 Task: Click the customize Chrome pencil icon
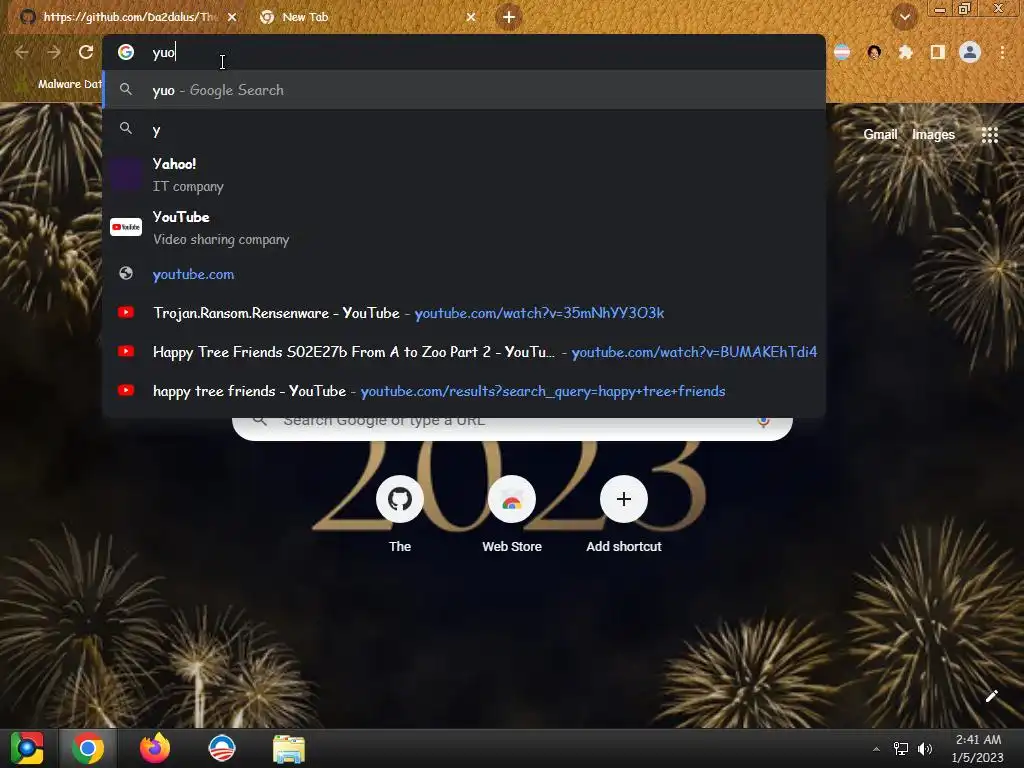coord(991,696)
